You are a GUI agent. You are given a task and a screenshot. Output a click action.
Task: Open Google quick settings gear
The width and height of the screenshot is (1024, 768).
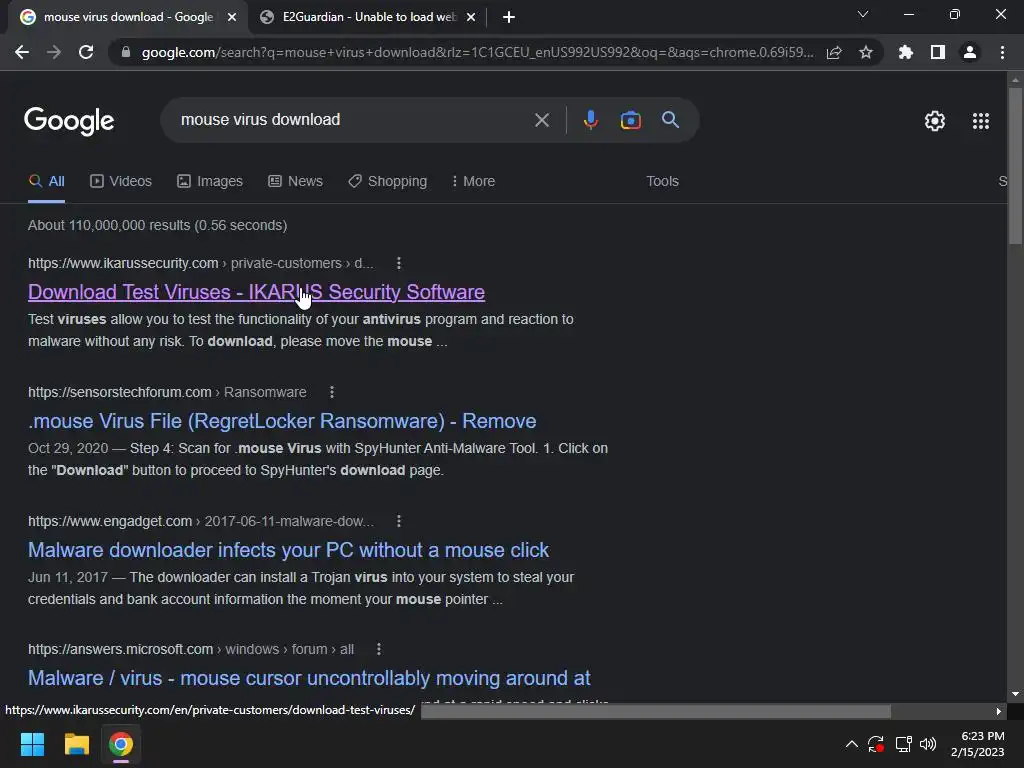[x=935, y=121]
